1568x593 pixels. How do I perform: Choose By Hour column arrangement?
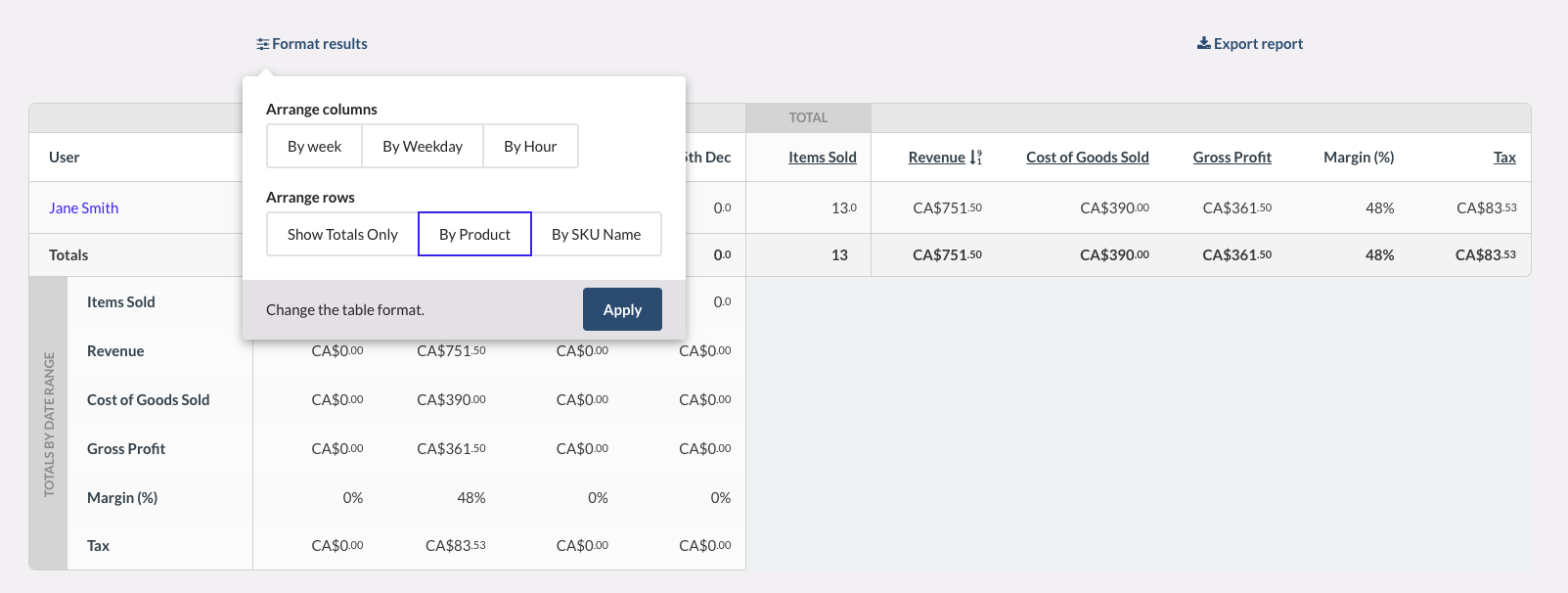(x=530, y=146)
